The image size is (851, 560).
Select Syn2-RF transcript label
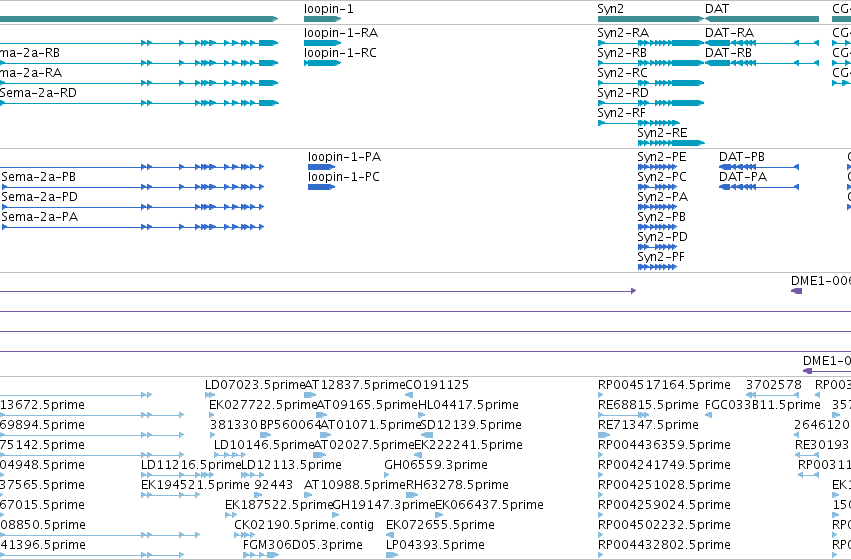pos(621,113)
